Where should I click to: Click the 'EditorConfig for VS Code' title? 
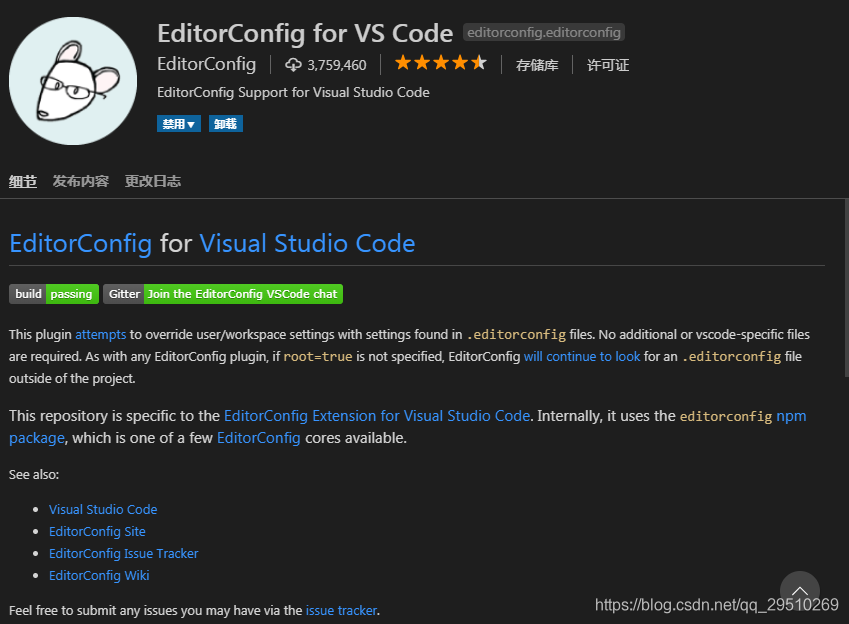[x=305, y=33]
